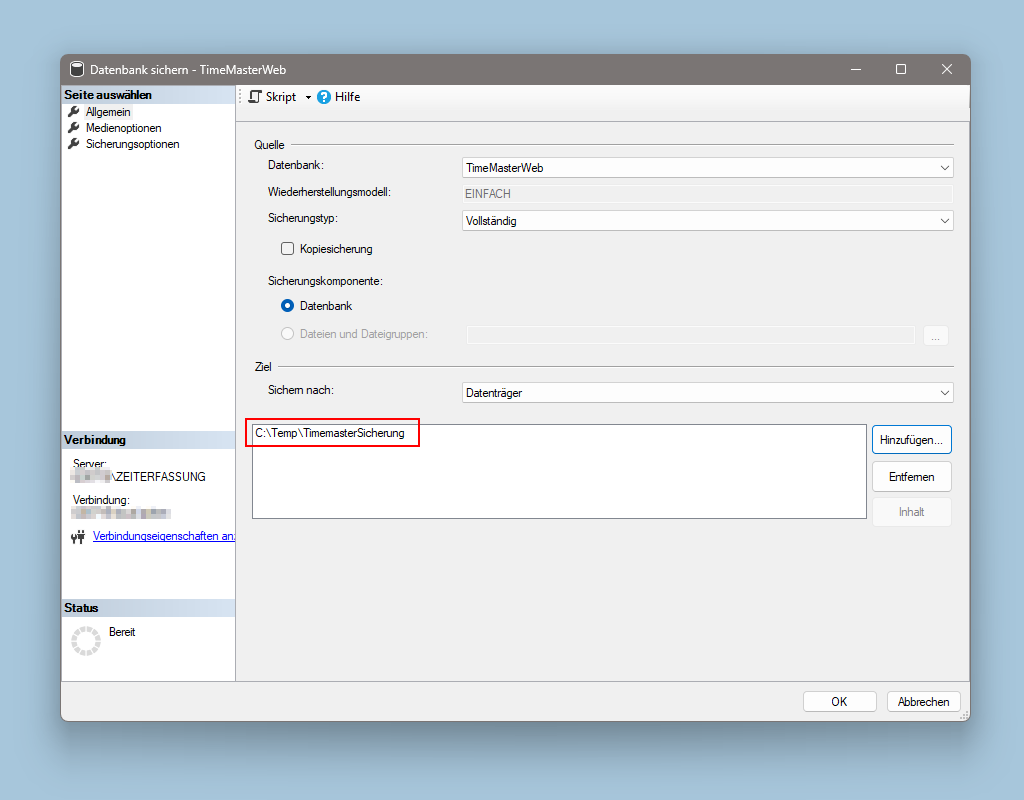The image size is (1024, 800).
Task: Open the Verbindungseigenschaften link
Action: [x=163, y=536]
